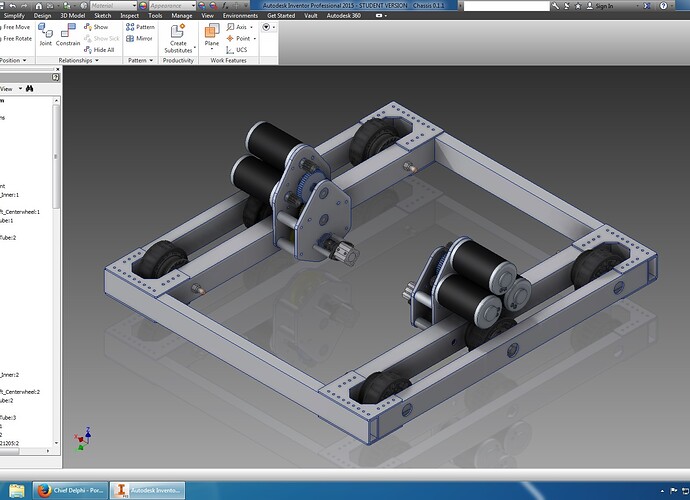Click Show relationships

96,27
